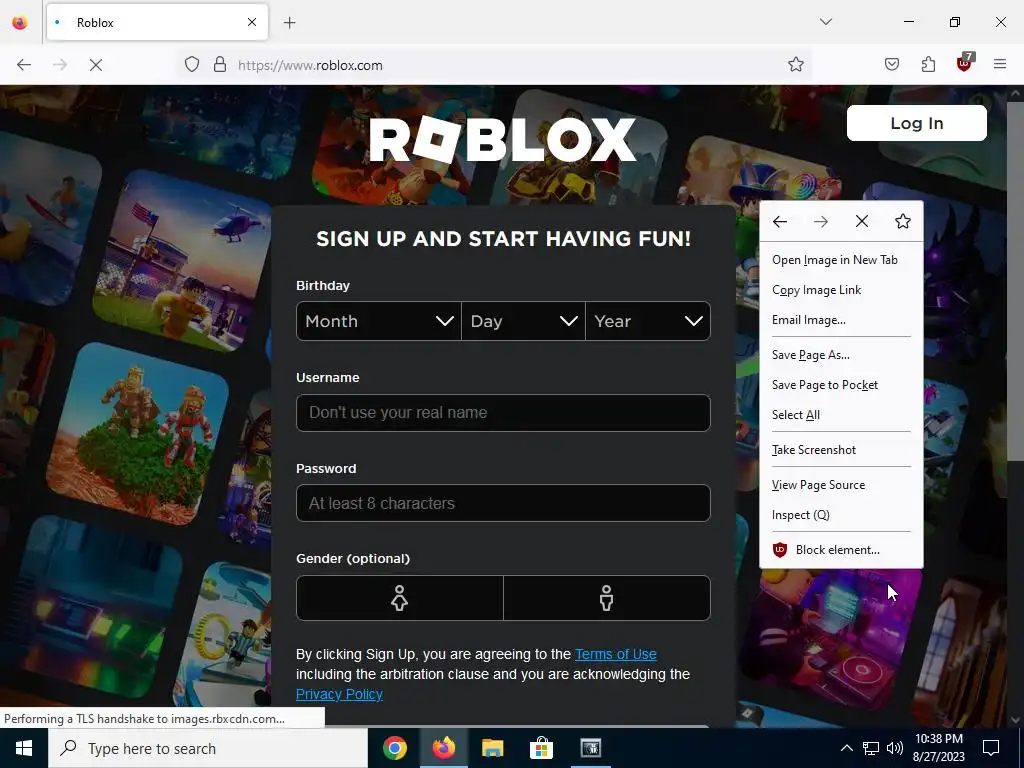The image size is (1024, 768).
Task: Open the Extensions puzzle piece icon
Action: point(928,65)
